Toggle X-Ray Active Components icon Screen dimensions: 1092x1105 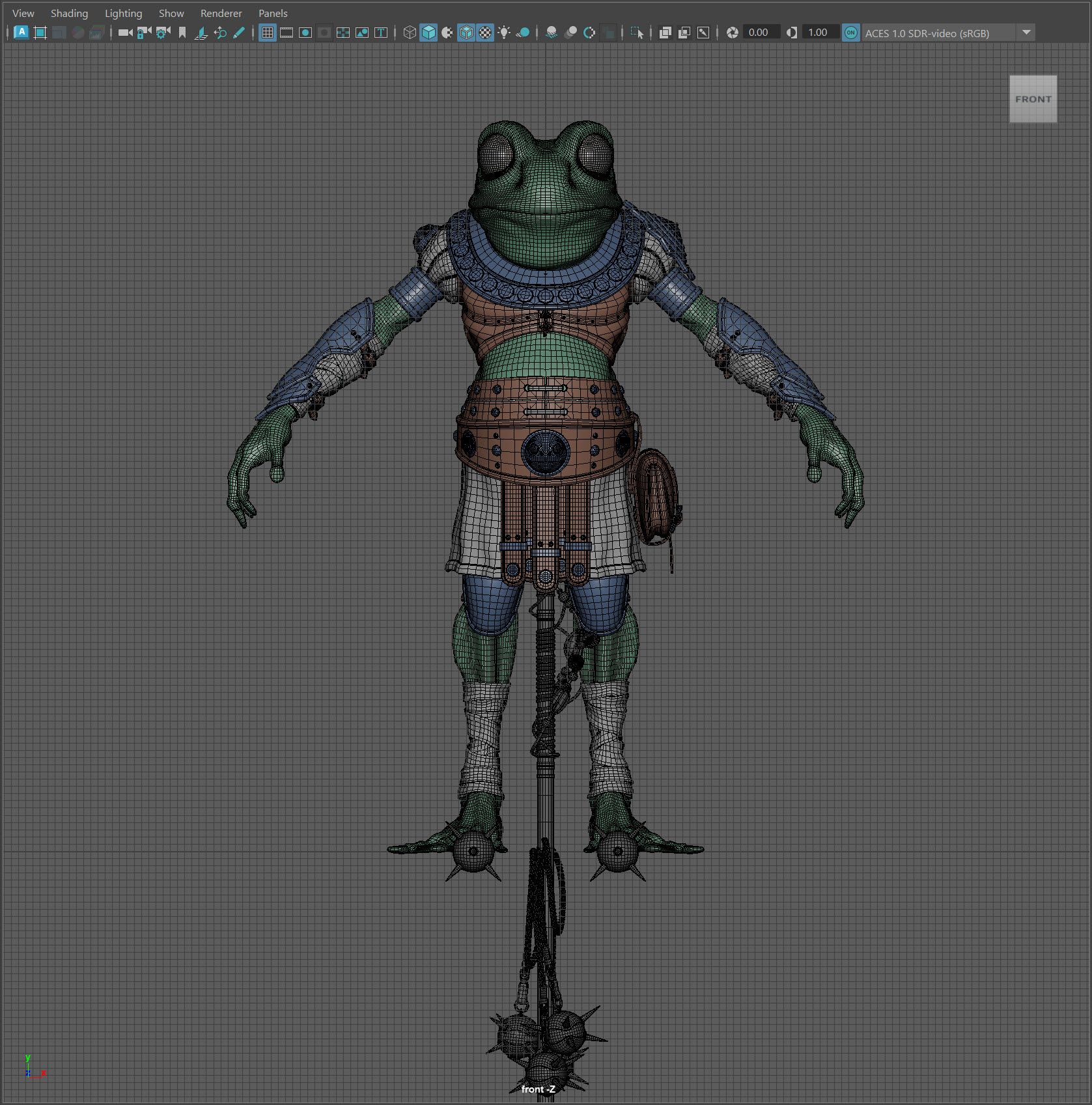coord(684,33)
